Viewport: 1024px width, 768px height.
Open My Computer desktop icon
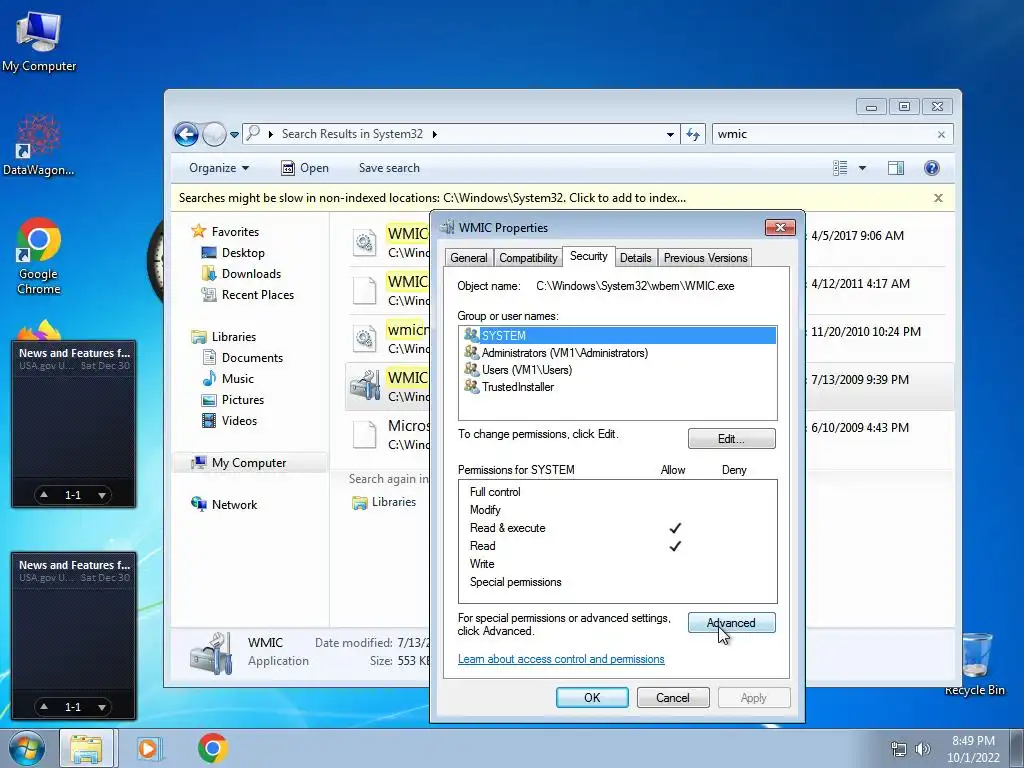(39, 41)
